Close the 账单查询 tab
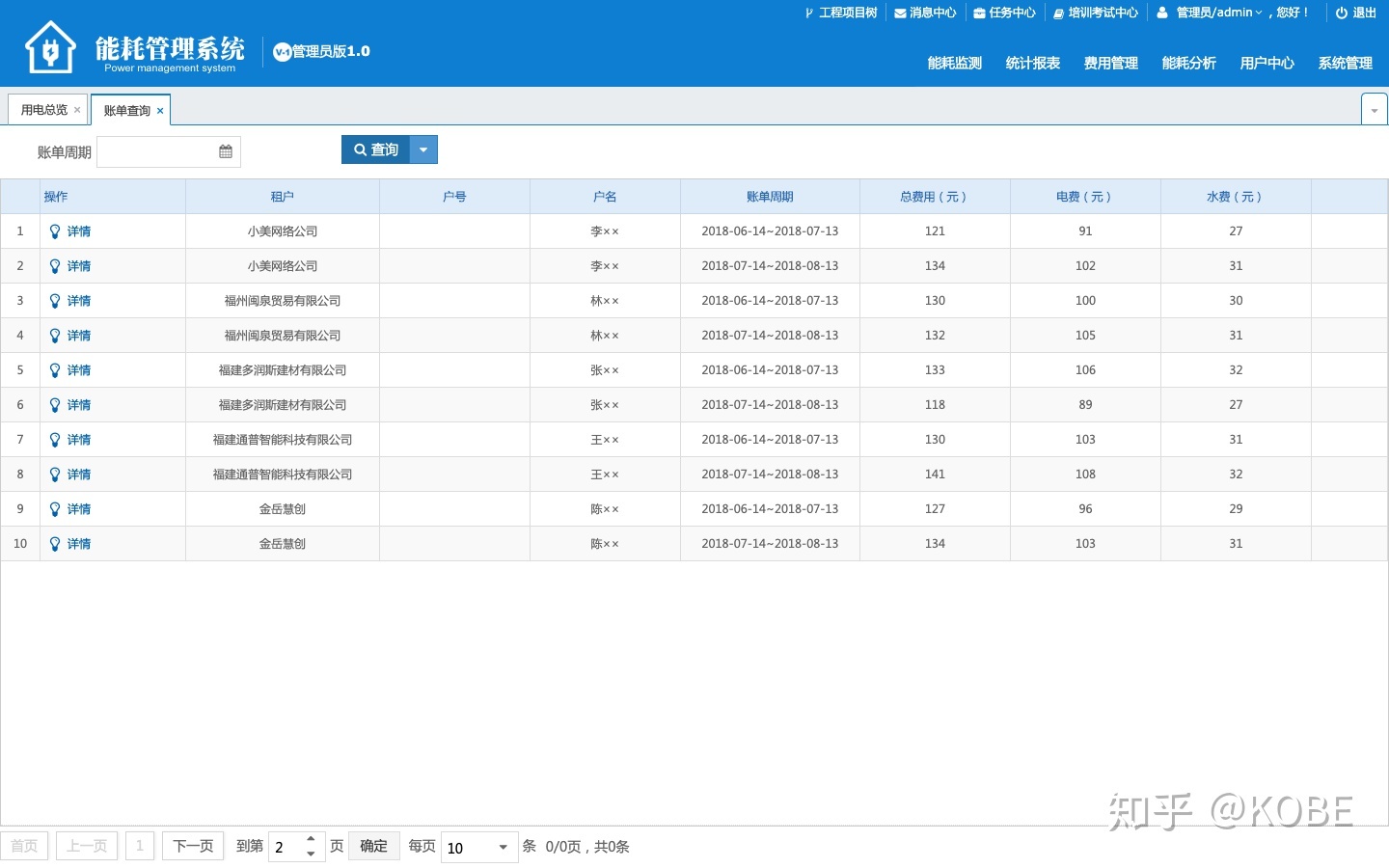This screenshot has width=1389, height=868. coord(160,111)
